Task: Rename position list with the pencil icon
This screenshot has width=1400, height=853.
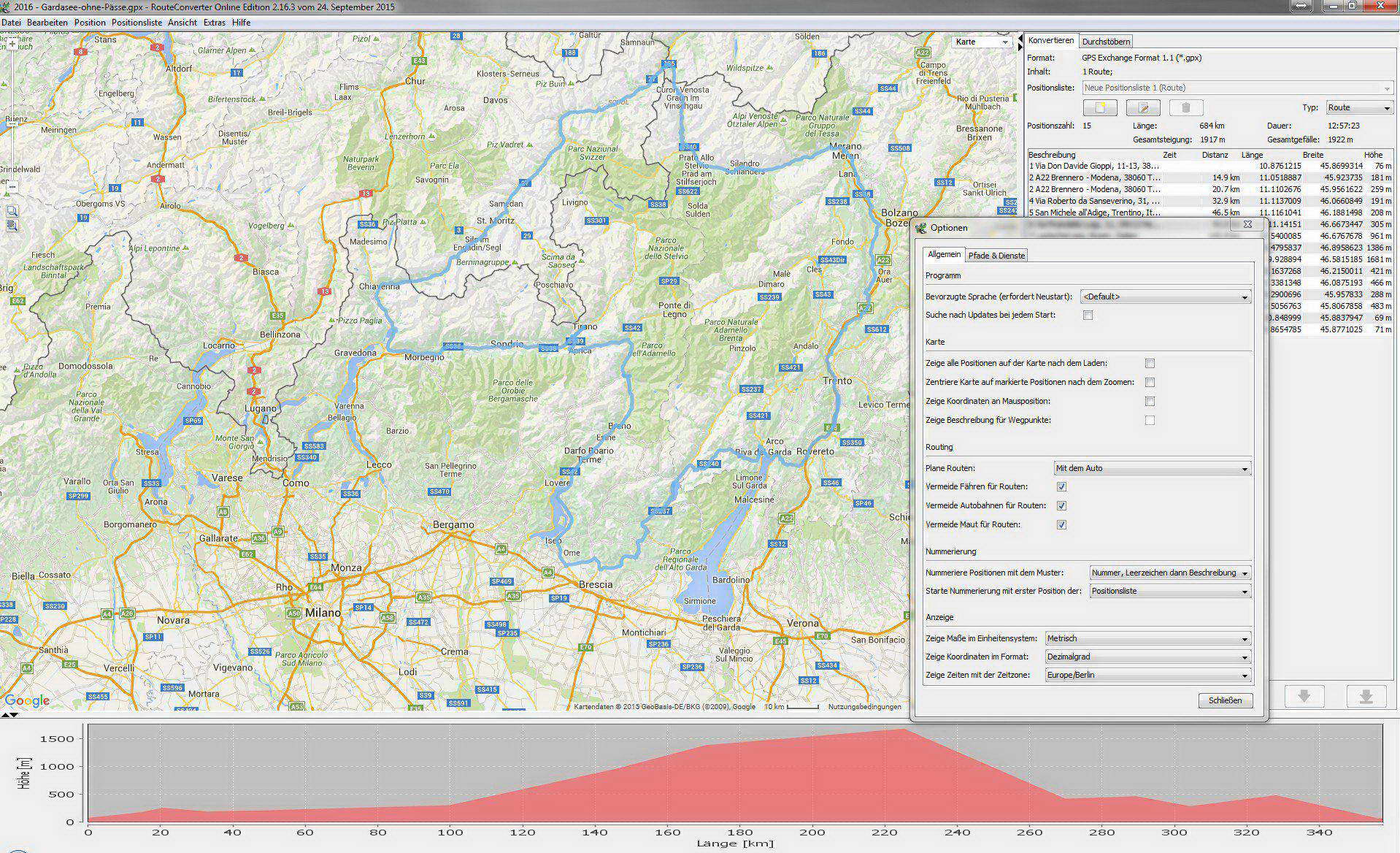Action: click(x=1143, y=108)
